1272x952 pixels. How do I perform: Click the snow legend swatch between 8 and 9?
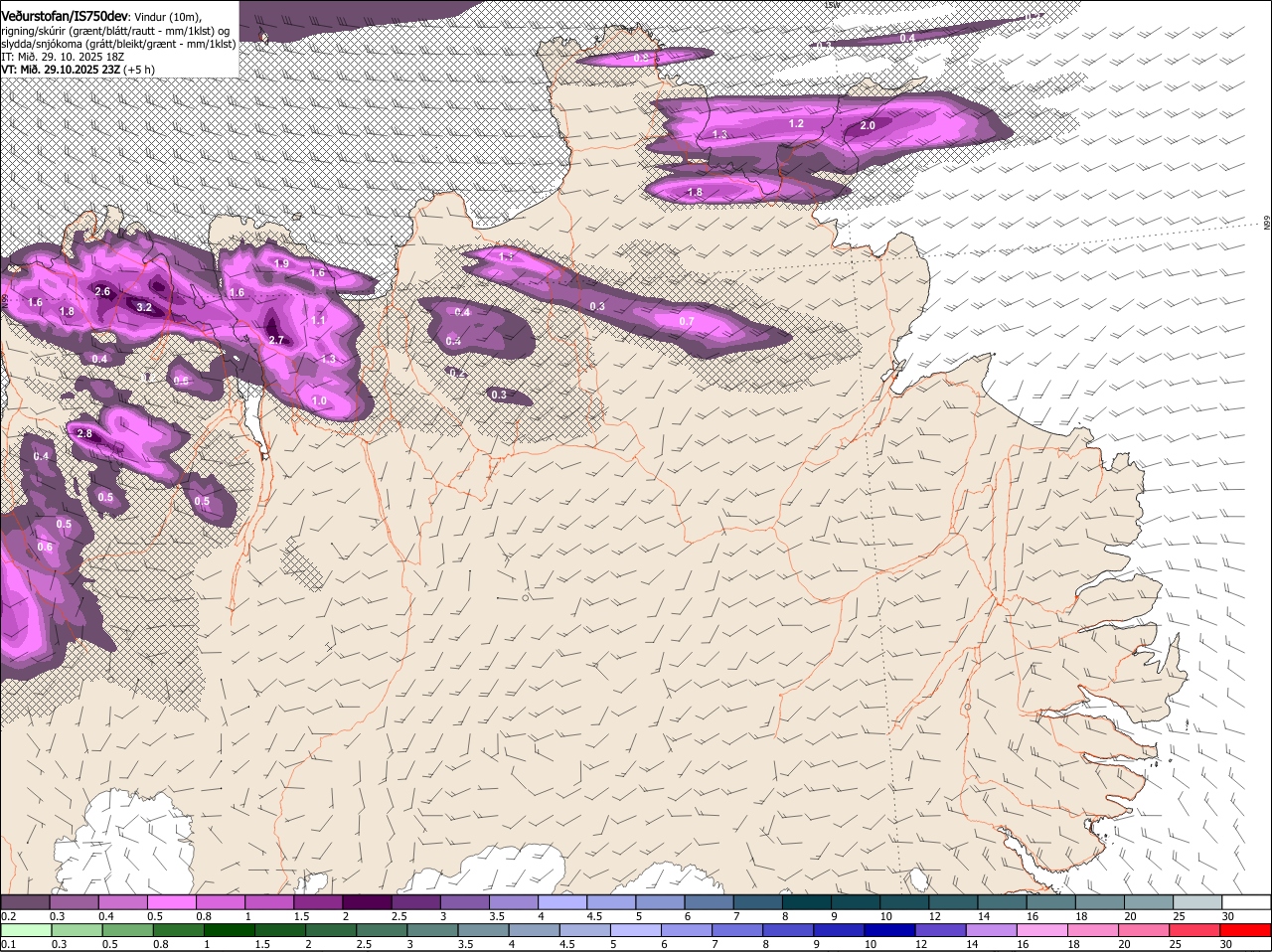coord(807,901)
